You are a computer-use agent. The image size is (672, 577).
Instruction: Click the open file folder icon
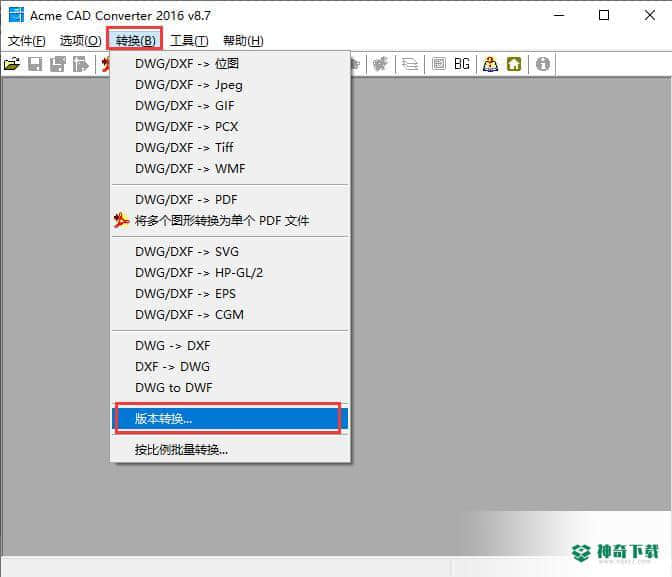(12, 64)
